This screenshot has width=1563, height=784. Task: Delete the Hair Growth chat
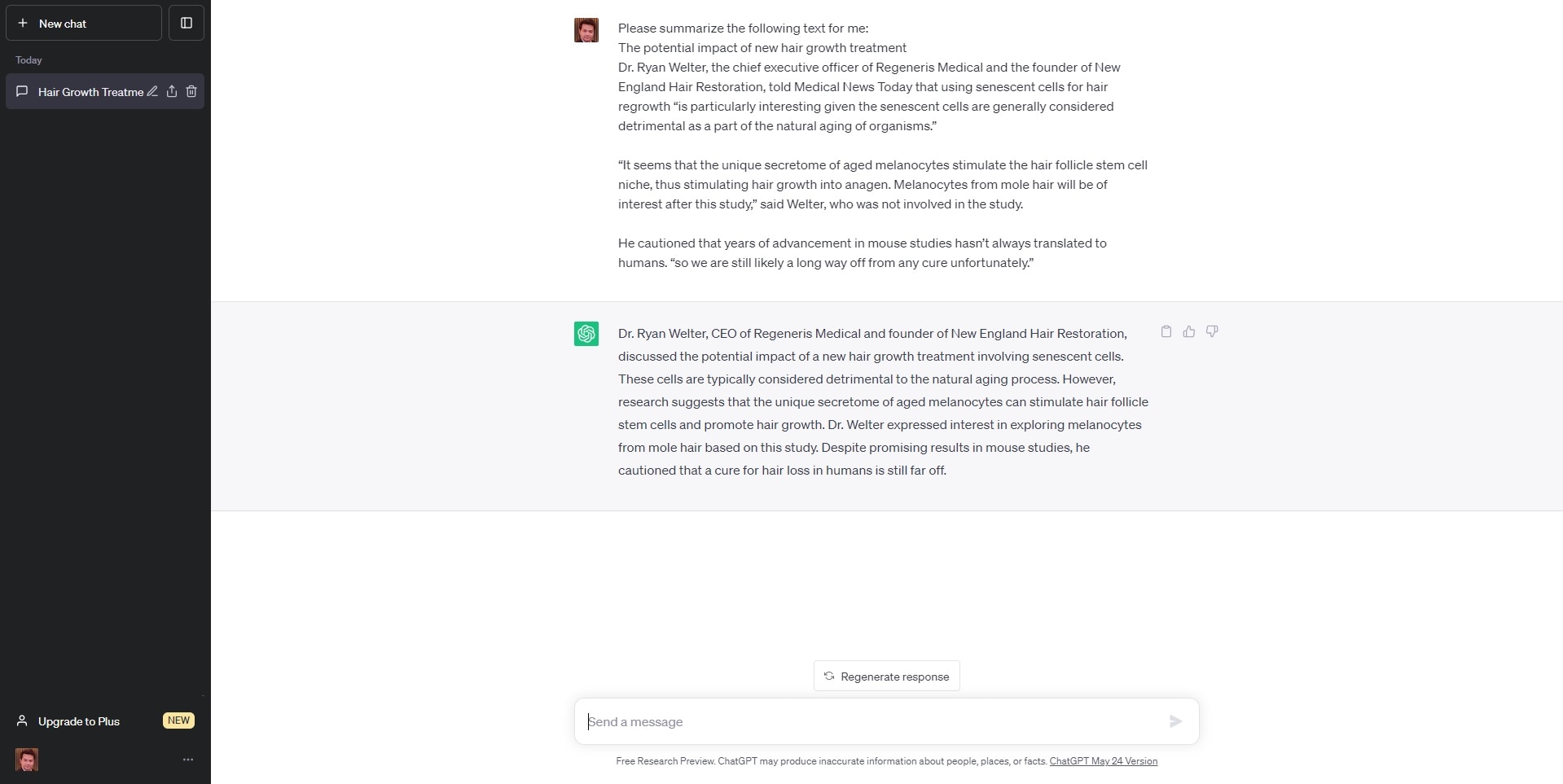click(191, 91)
